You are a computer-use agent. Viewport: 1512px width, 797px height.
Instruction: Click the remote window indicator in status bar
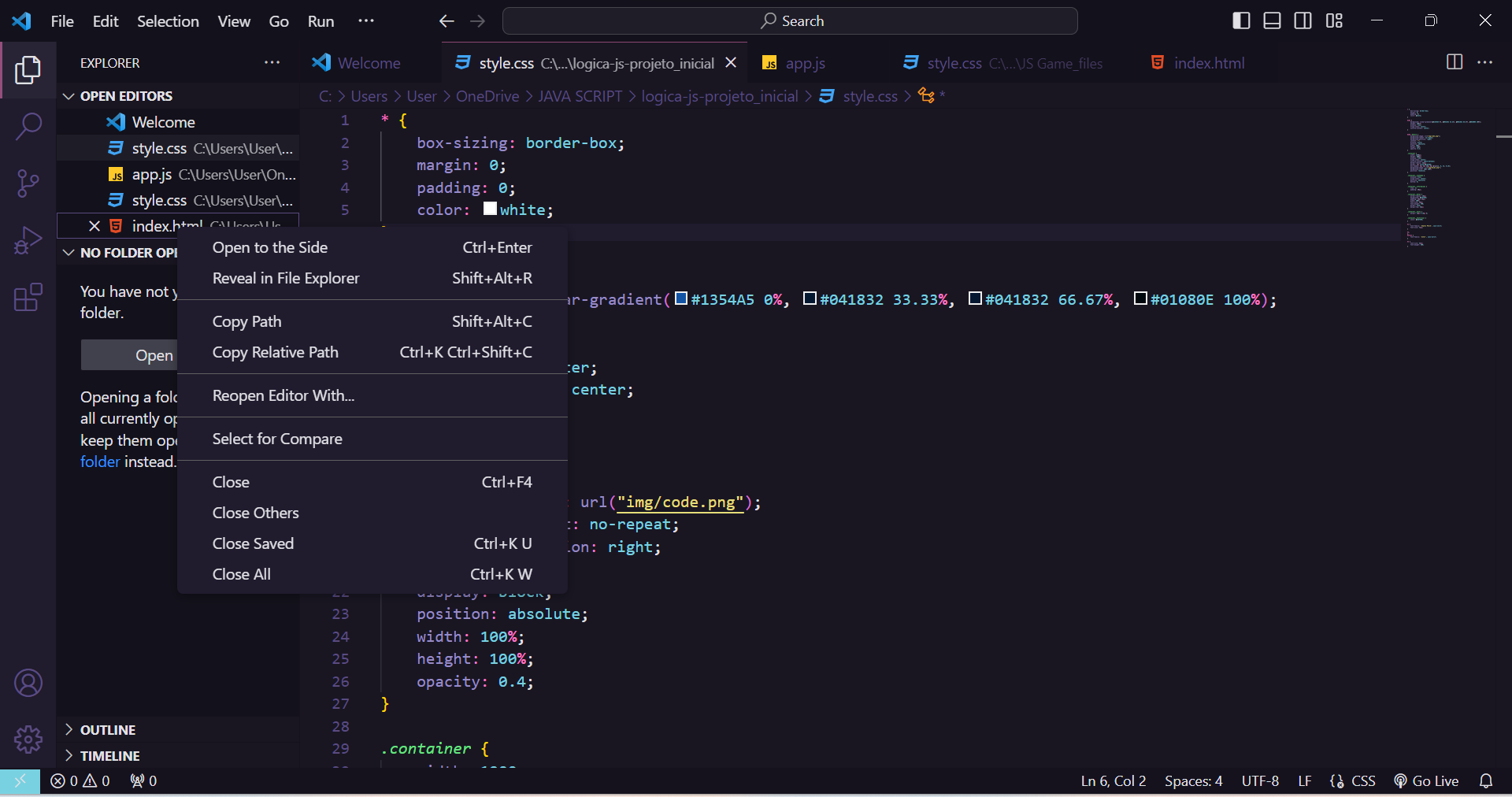(20, 780)
